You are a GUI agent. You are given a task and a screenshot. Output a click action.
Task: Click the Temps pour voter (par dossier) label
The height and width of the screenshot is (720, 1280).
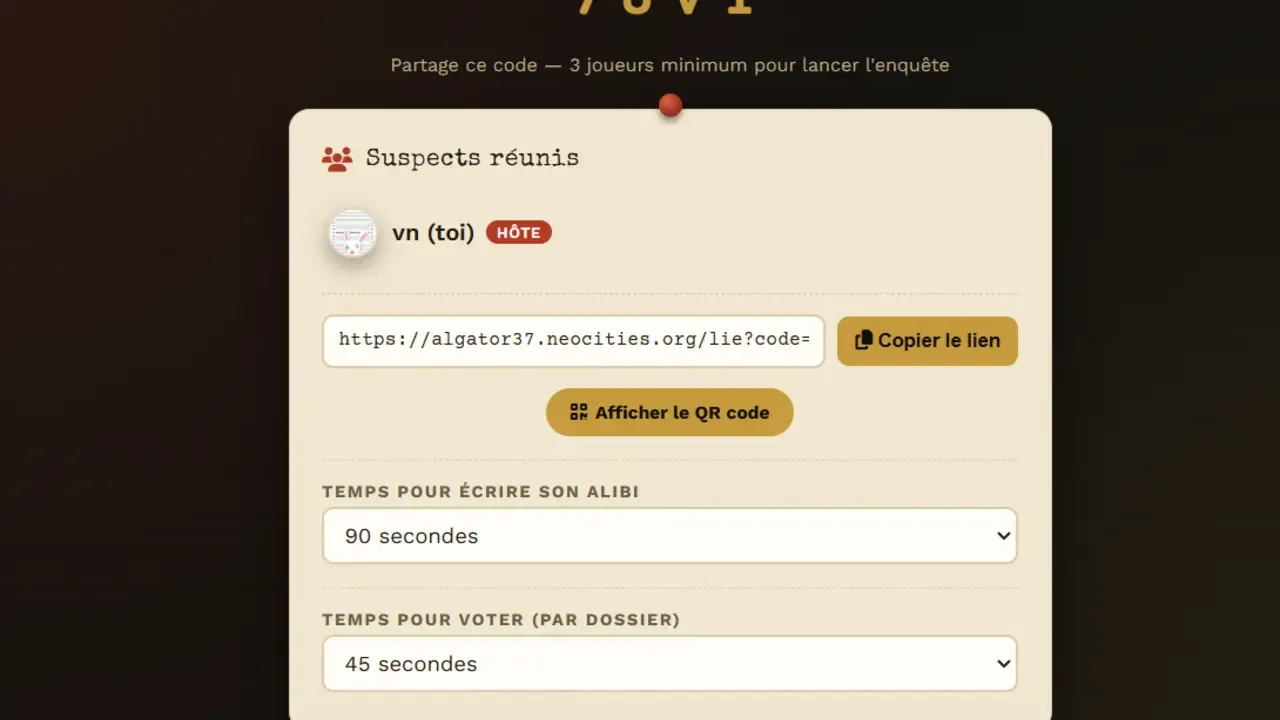(501, 620)
